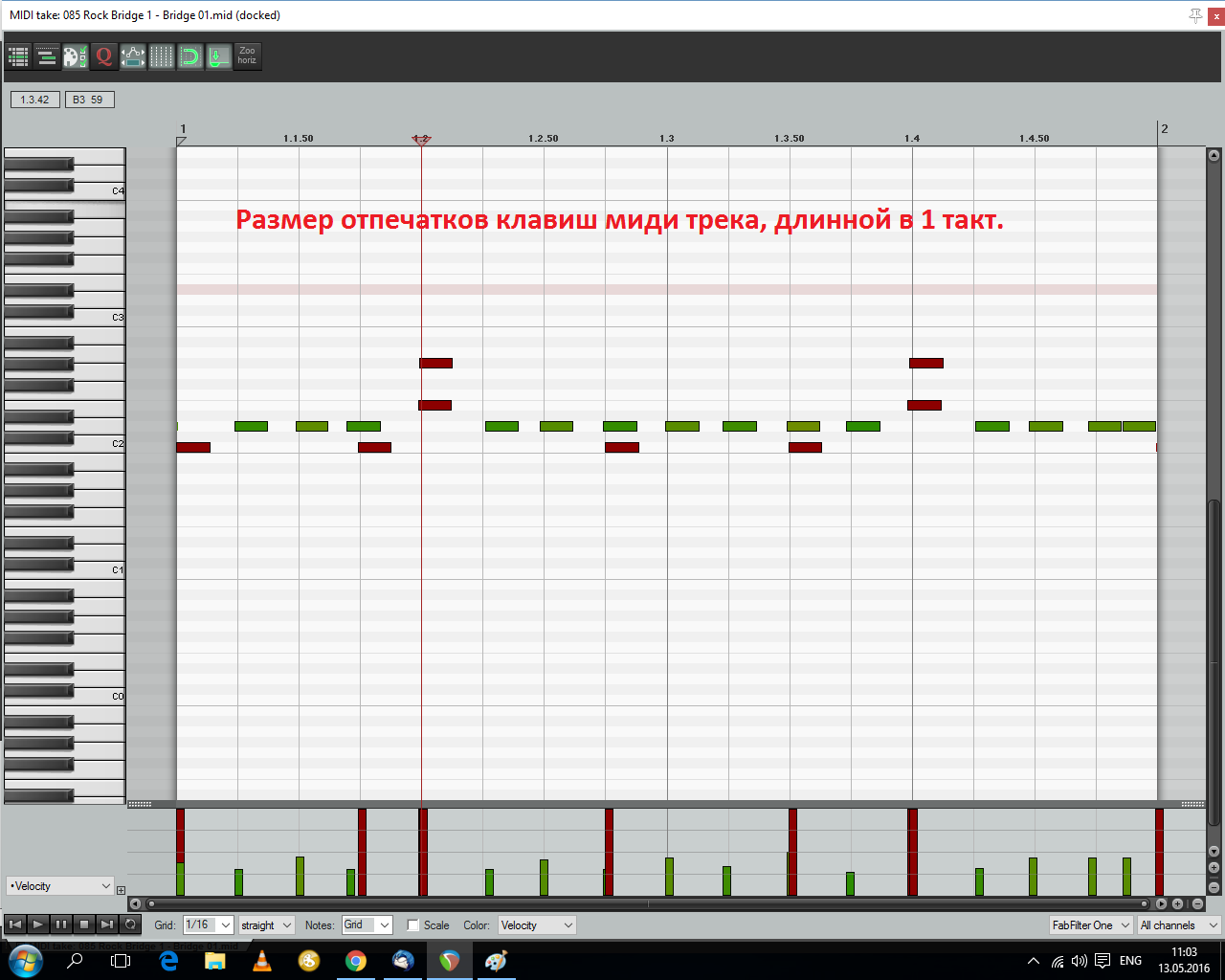The image size is (1225, 980).
Task: Jump to start with rewind button
Action: [15, 924]
